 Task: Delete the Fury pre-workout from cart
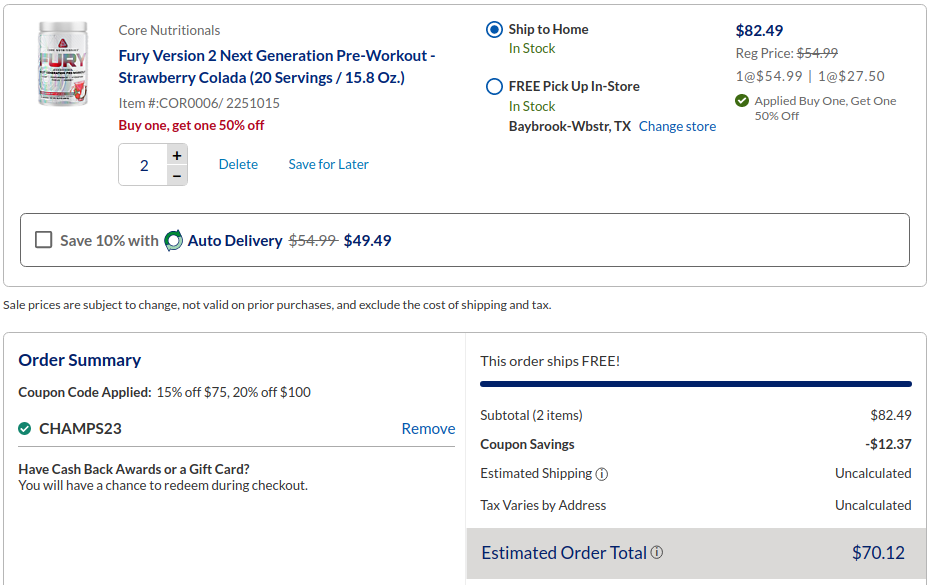[x=238, y=164]
